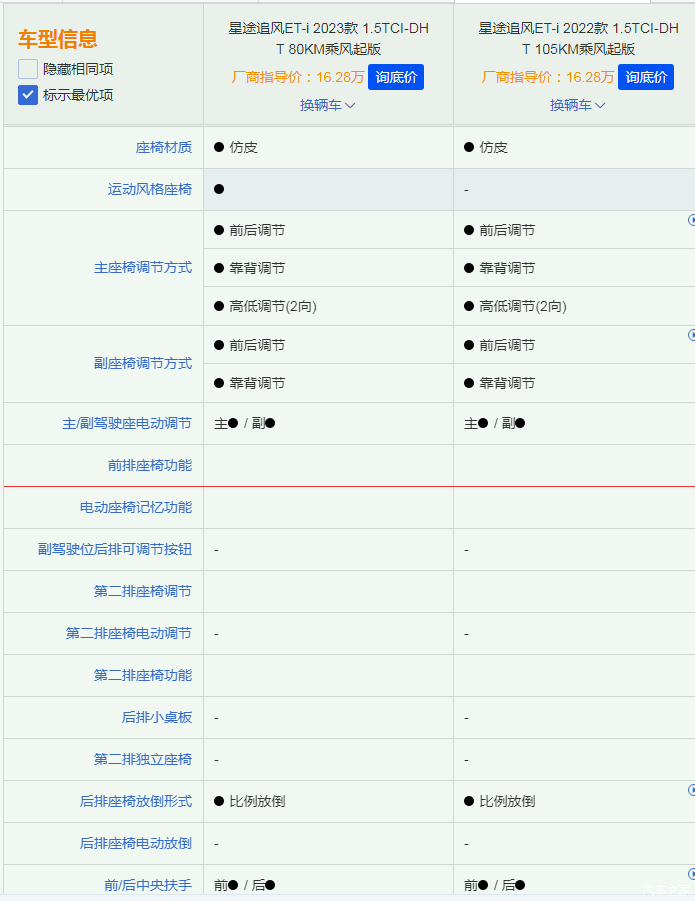
Task: Click the 电动座椅记忆功能 row label
Action: 136,507
